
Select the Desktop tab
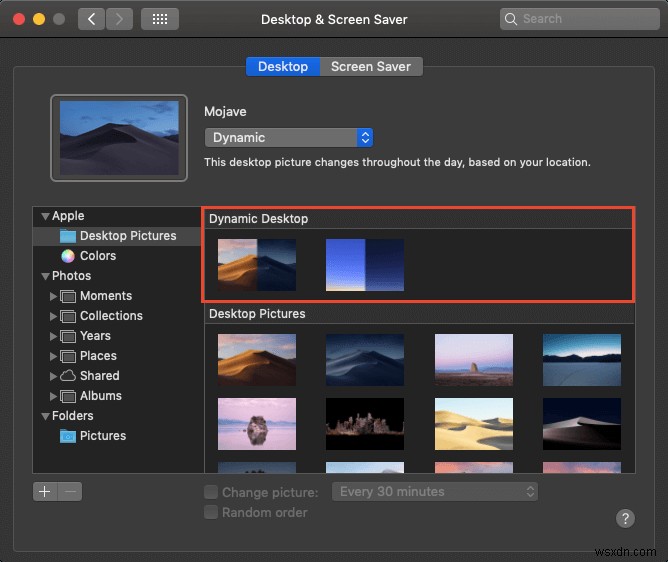click(283, 67)
